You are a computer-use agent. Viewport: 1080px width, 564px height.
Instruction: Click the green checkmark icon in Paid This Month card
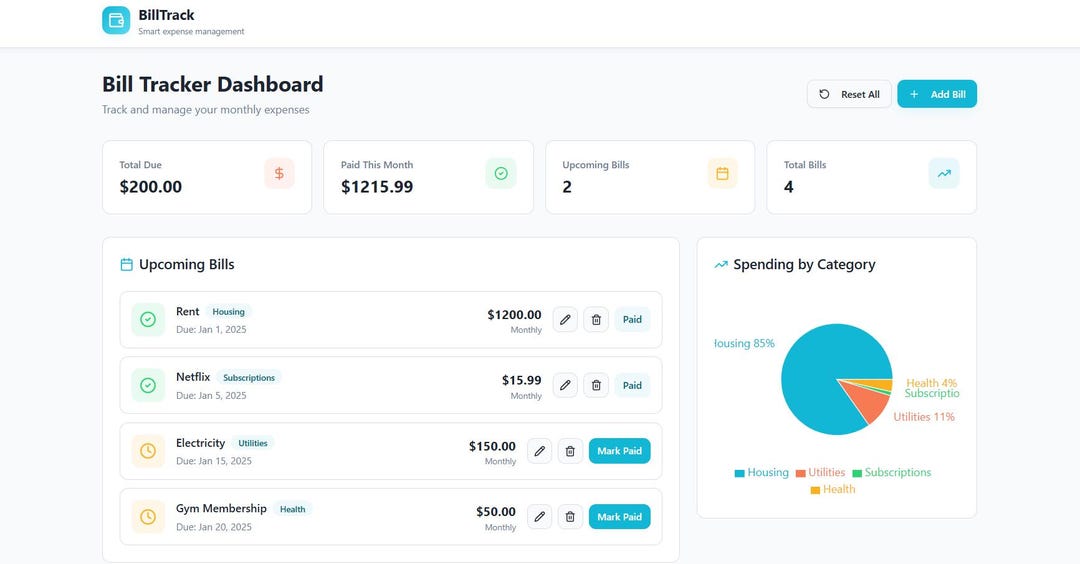click(x=501, y=174)
